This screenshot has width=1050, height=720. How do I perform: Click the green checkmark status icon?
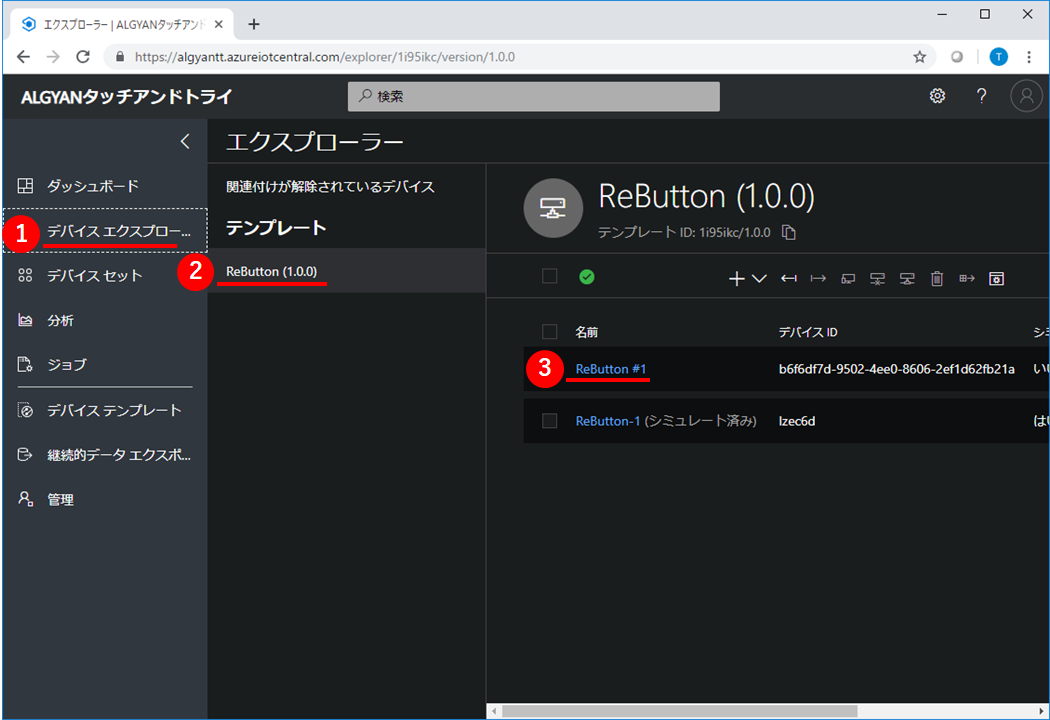pyautogui.click(x=587, y=277)
